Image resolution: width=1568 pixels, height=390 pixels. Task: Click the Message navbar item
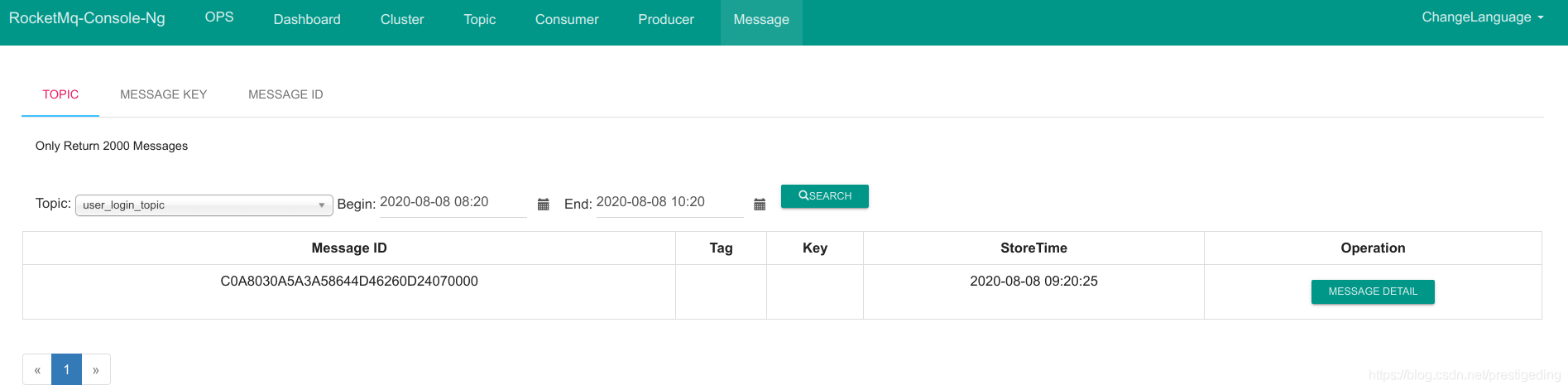click(760, 20)
